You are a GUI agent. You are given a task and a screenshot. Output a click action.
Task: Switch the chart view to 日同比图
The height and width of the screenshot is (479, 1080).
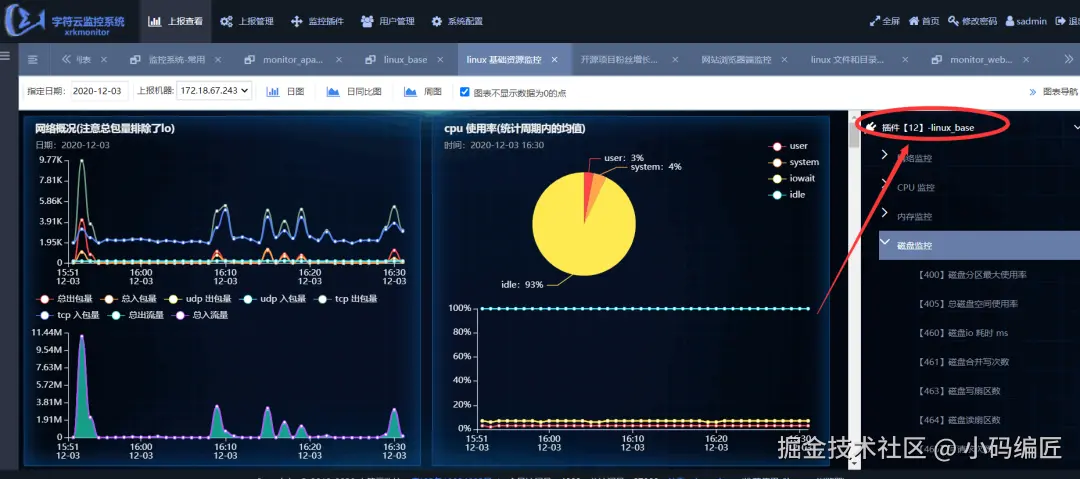(354, 92)
